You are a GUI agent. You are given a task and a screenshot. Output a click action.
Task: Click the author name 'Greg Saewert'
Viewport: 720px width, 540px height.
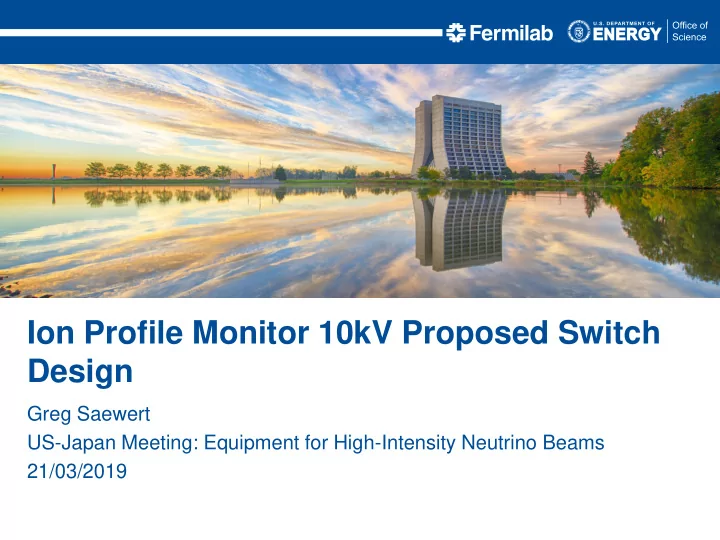[89, 414]
